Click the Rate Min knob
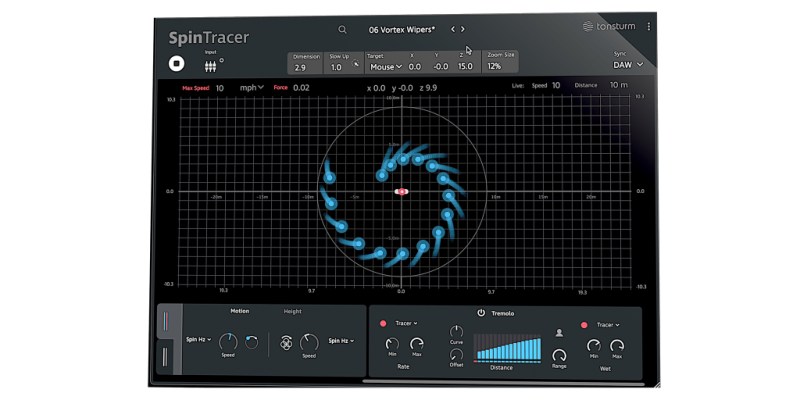Image resolution: width=800 pixels, height=400 pixels. click(392, 344)
